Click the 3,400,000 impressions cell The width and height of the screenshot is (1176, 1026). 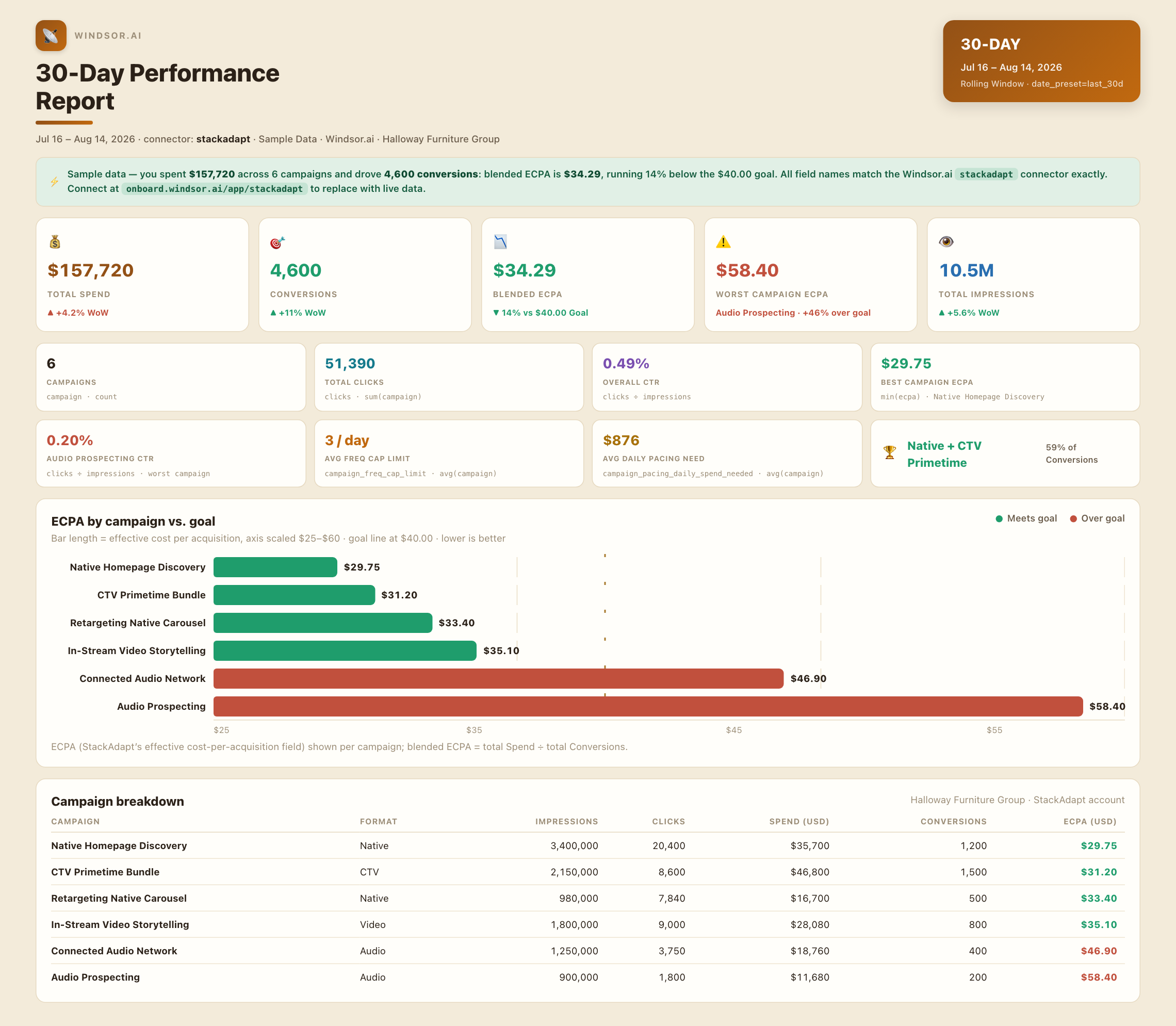pyautogui.click(x=574, y=845)
